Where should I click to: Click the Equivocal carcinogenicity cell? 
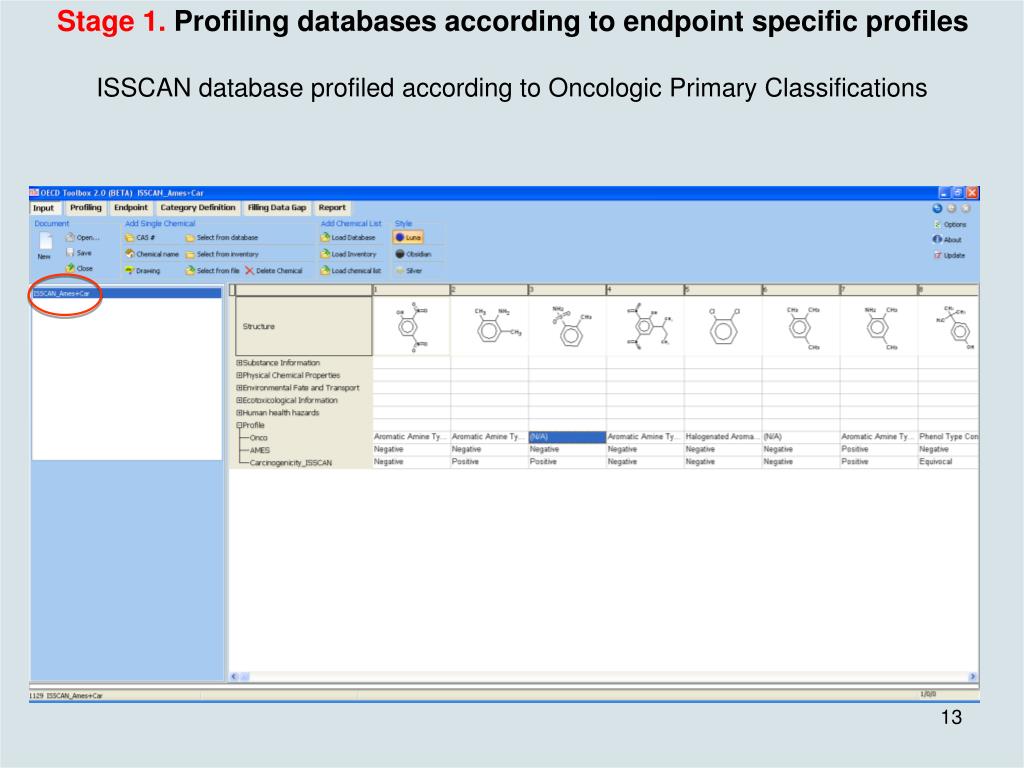[948, 462]
